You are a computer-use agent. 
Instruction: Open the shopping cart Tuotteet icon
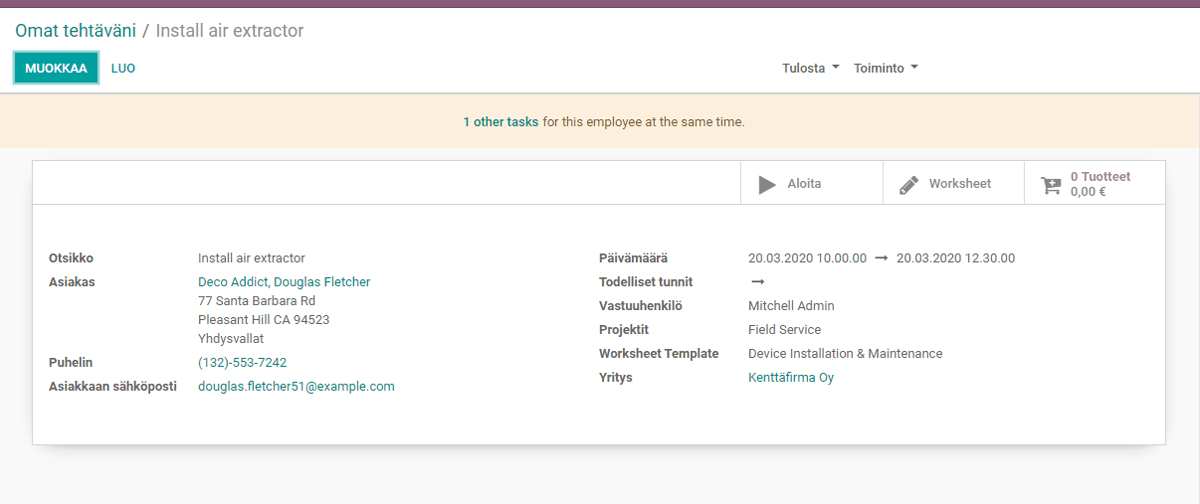point(1050,184)
